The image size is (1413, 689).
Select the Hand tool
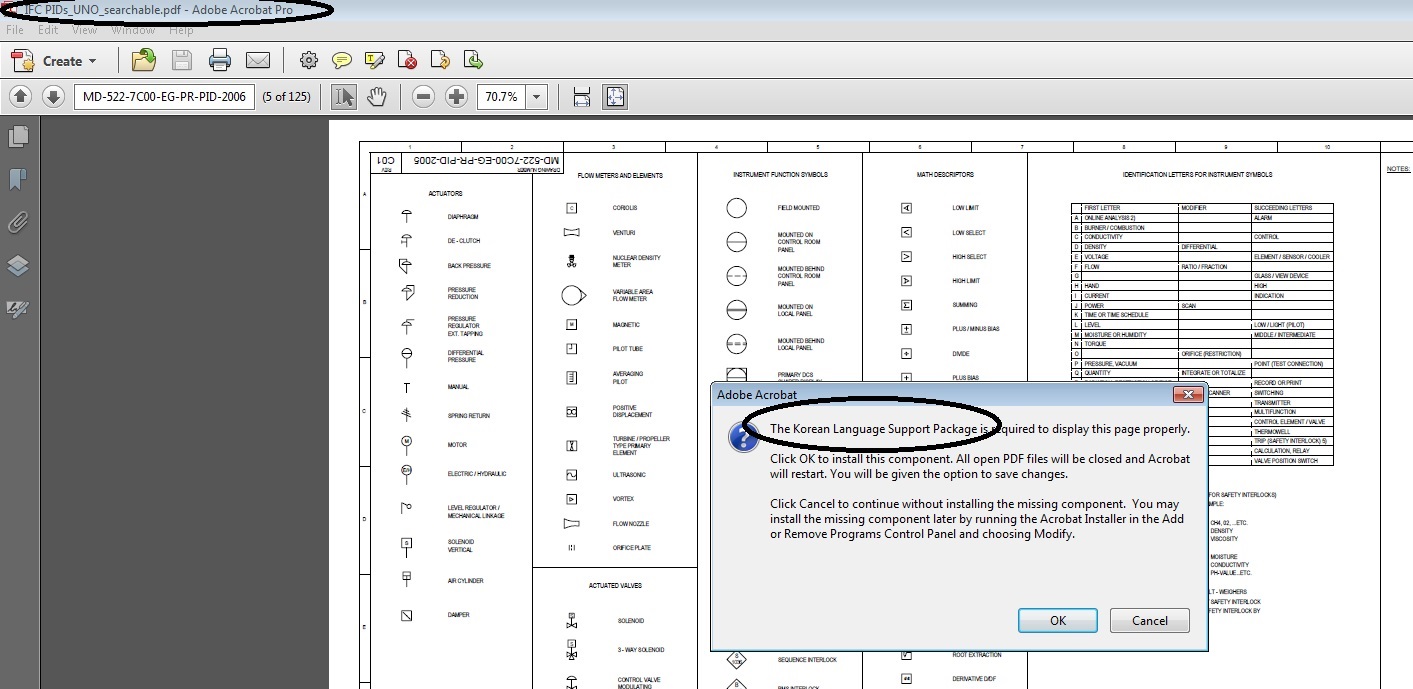click(x=378, y=96)
